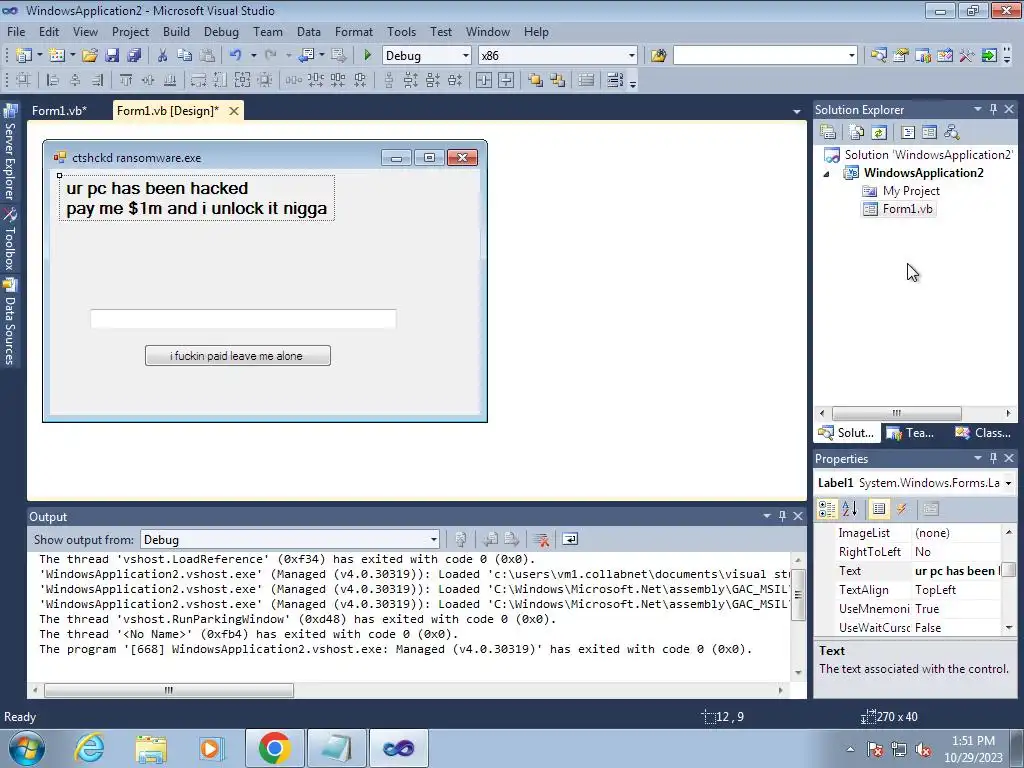1024x768 pixels.
Task: Open the Debug solution configuration dropdown
Action: pos(466,56)
